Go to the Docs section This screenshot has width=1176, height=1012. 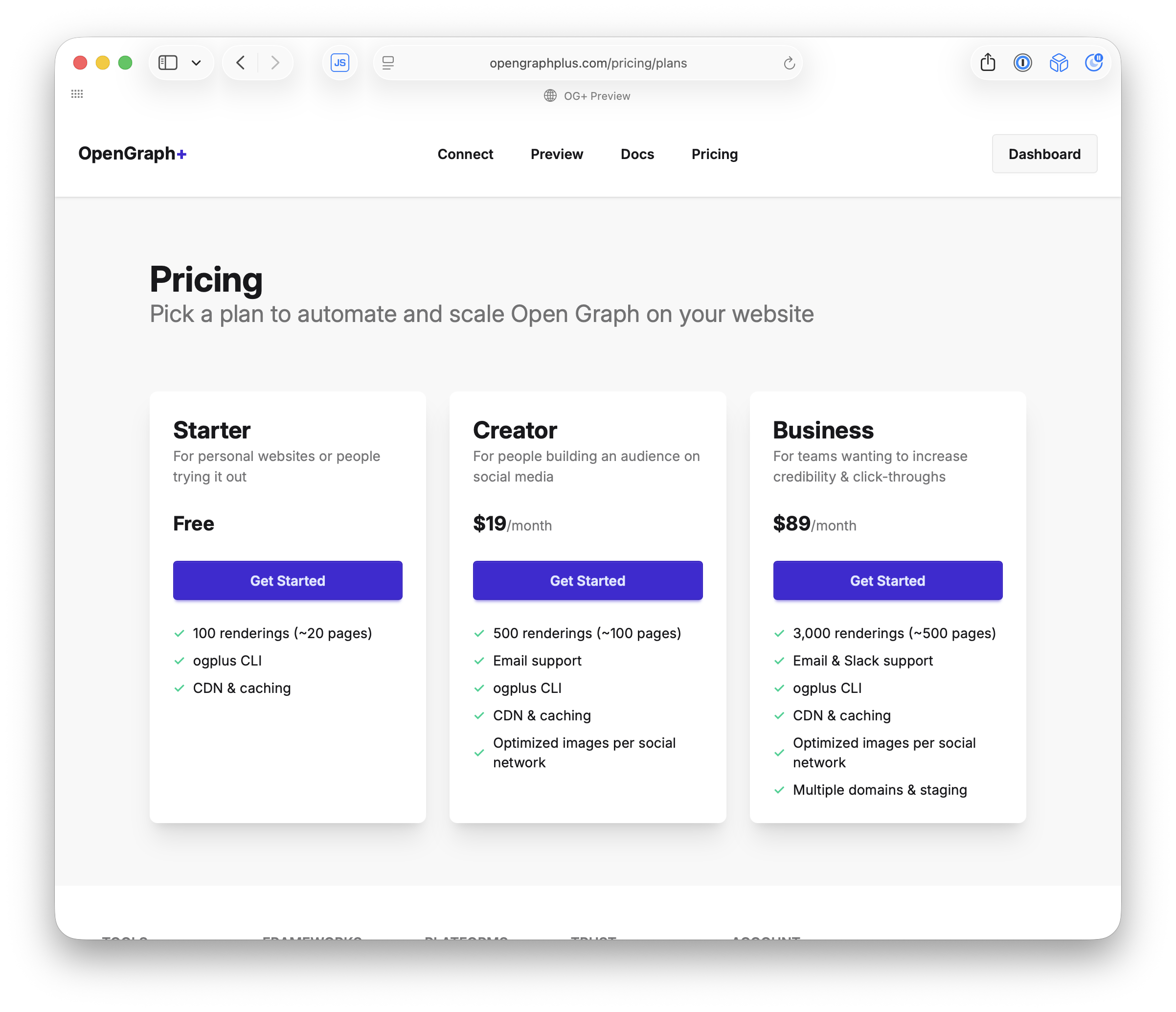[637, 154]
